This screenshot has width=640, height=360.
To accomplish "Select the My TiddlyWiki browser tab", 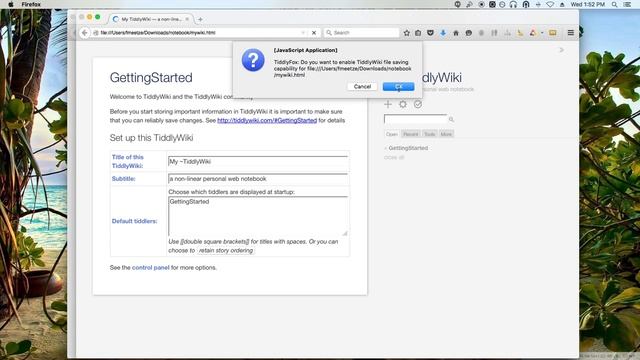I will (151, 19).
